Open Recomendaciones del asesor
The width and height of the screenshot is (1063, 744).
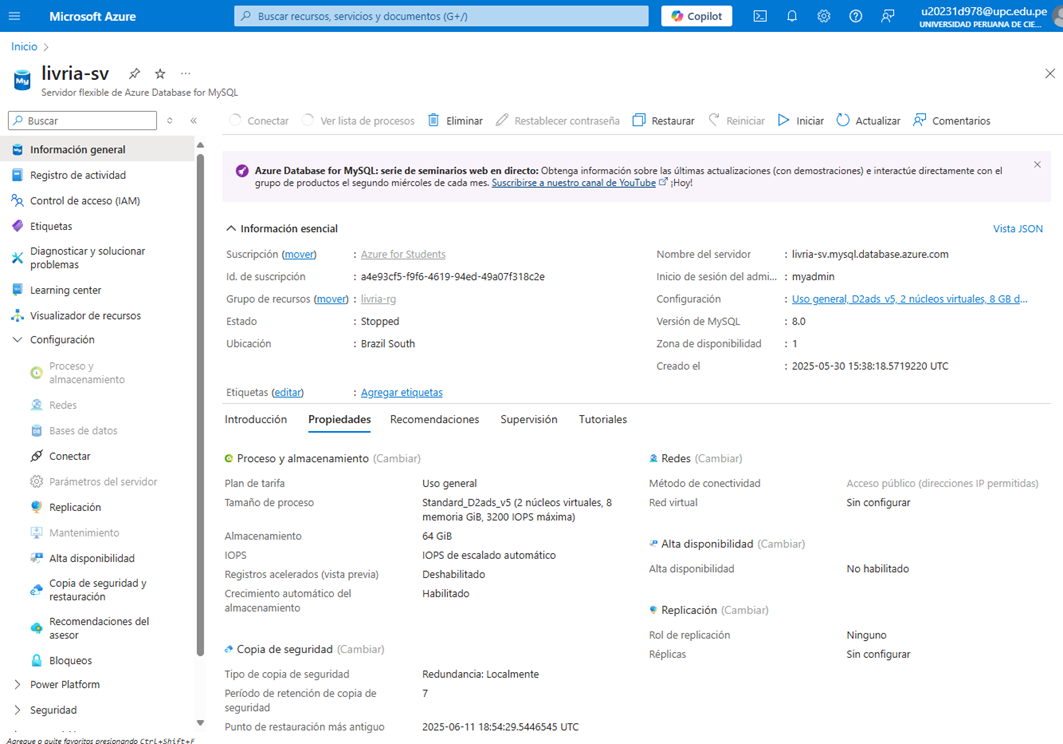tap(97, 628)
